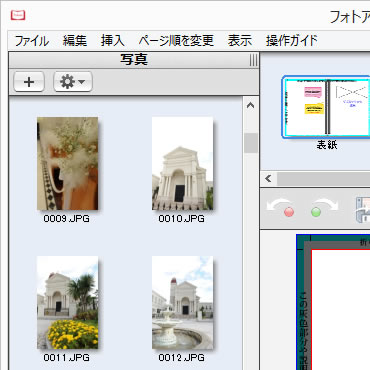Click the photo list scroll-up arrow
370x370 pixels.
pyautogui.click(x=250, y=106)
